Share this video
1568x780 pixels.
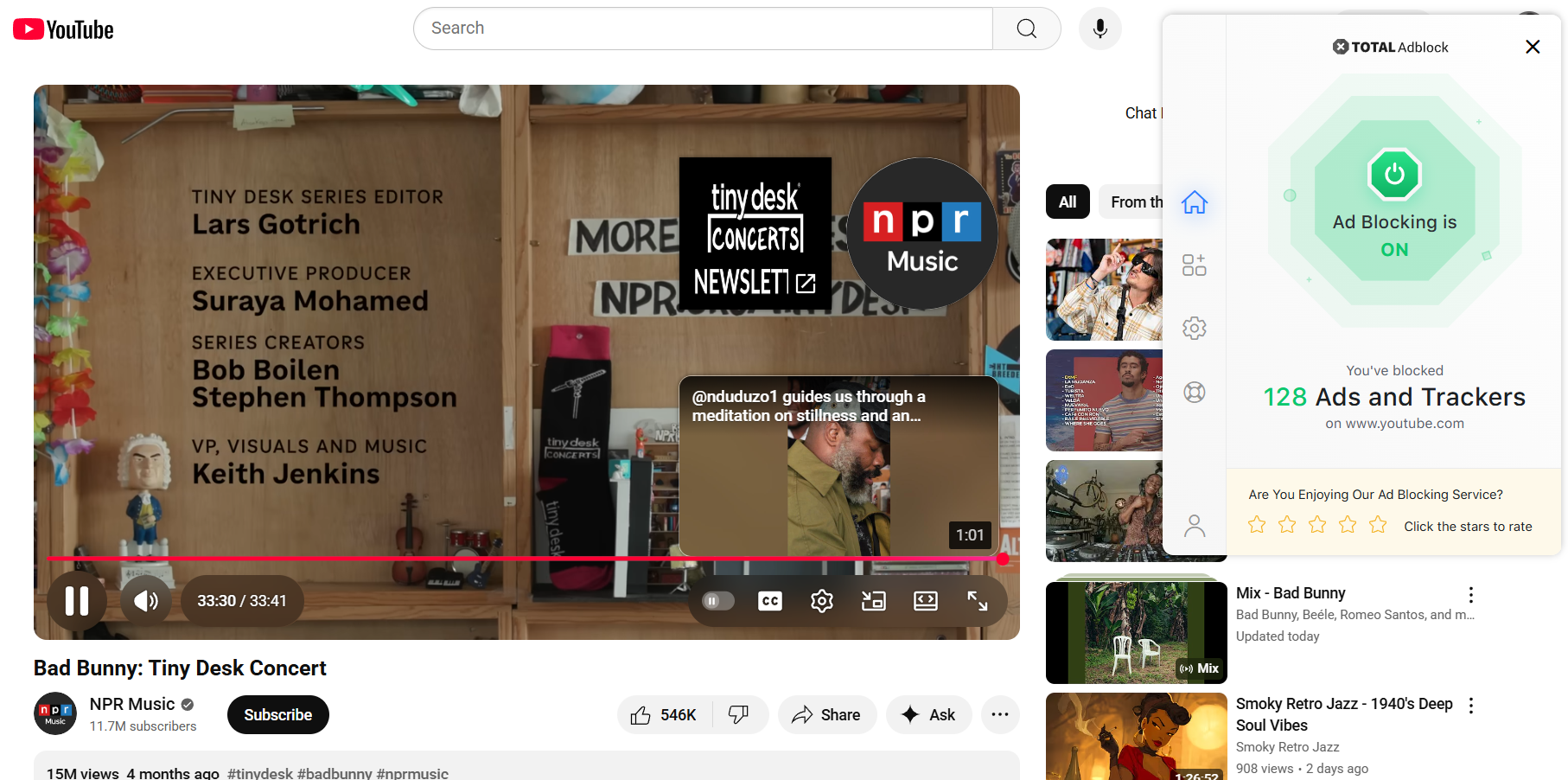(x=827, y=715)
